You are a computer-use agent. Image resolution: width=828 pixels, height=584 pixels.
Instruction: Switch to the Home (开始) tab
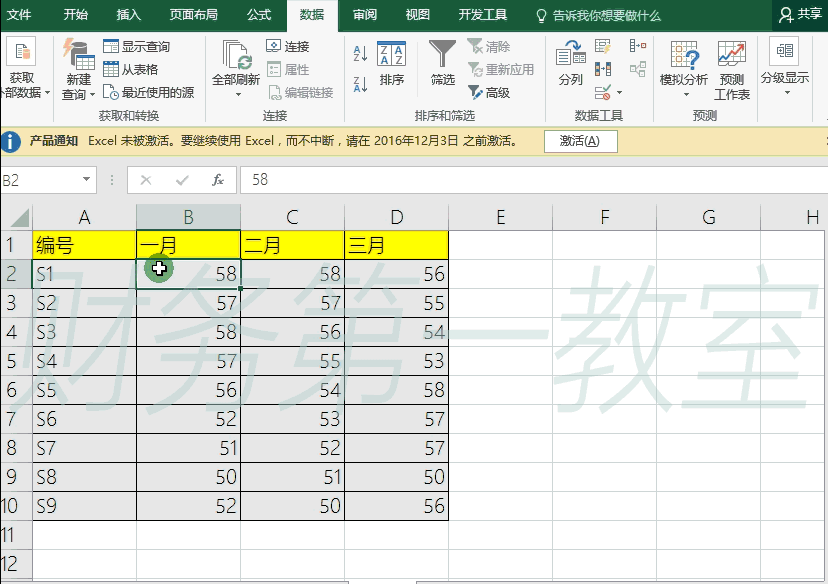[76, 15]
